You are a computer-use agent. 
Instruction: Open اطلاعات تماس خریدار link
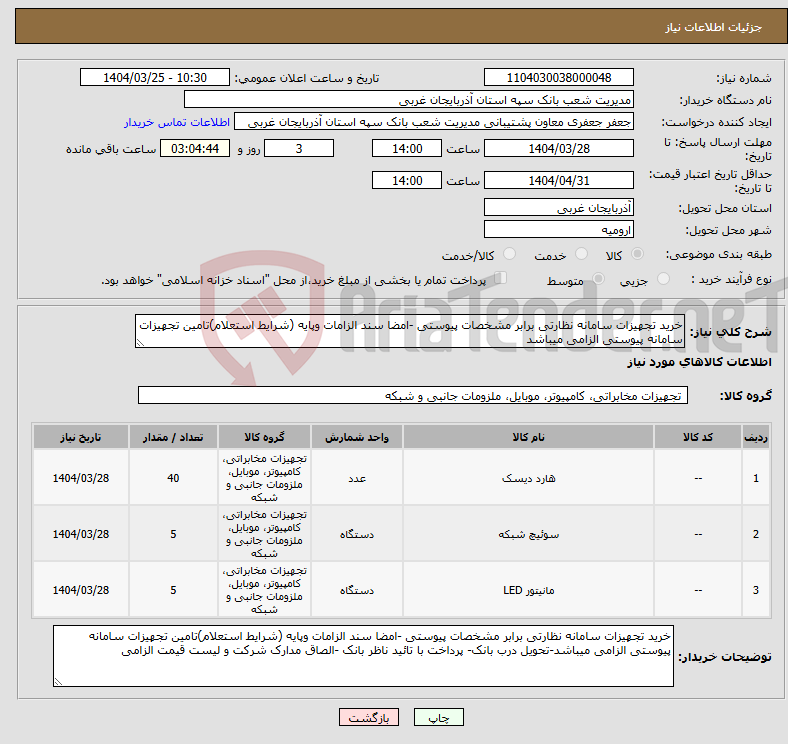177,122
